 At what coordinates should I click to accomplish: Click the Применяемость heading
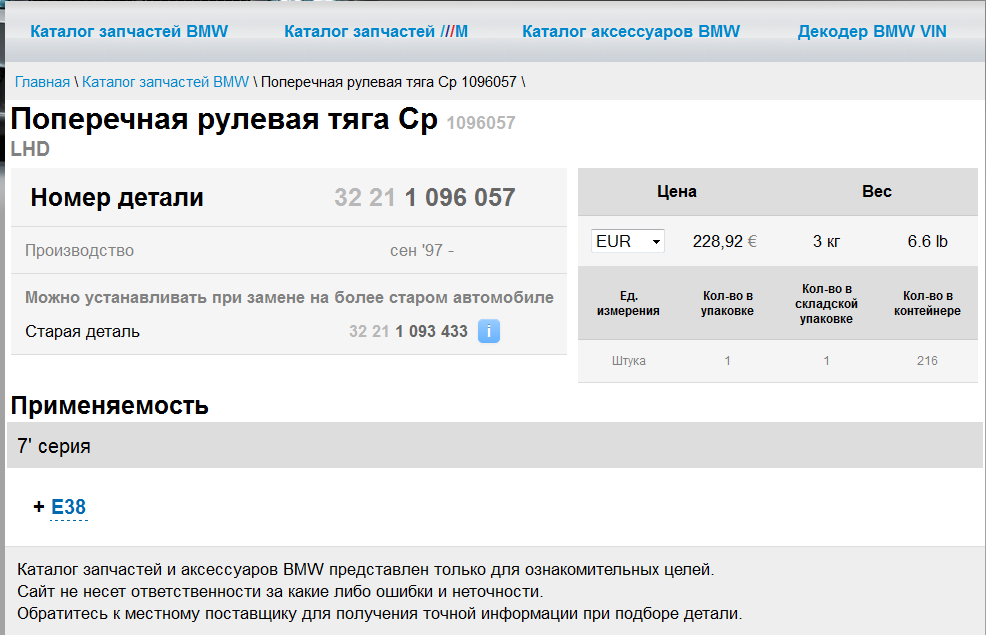(x=109, y=406)
